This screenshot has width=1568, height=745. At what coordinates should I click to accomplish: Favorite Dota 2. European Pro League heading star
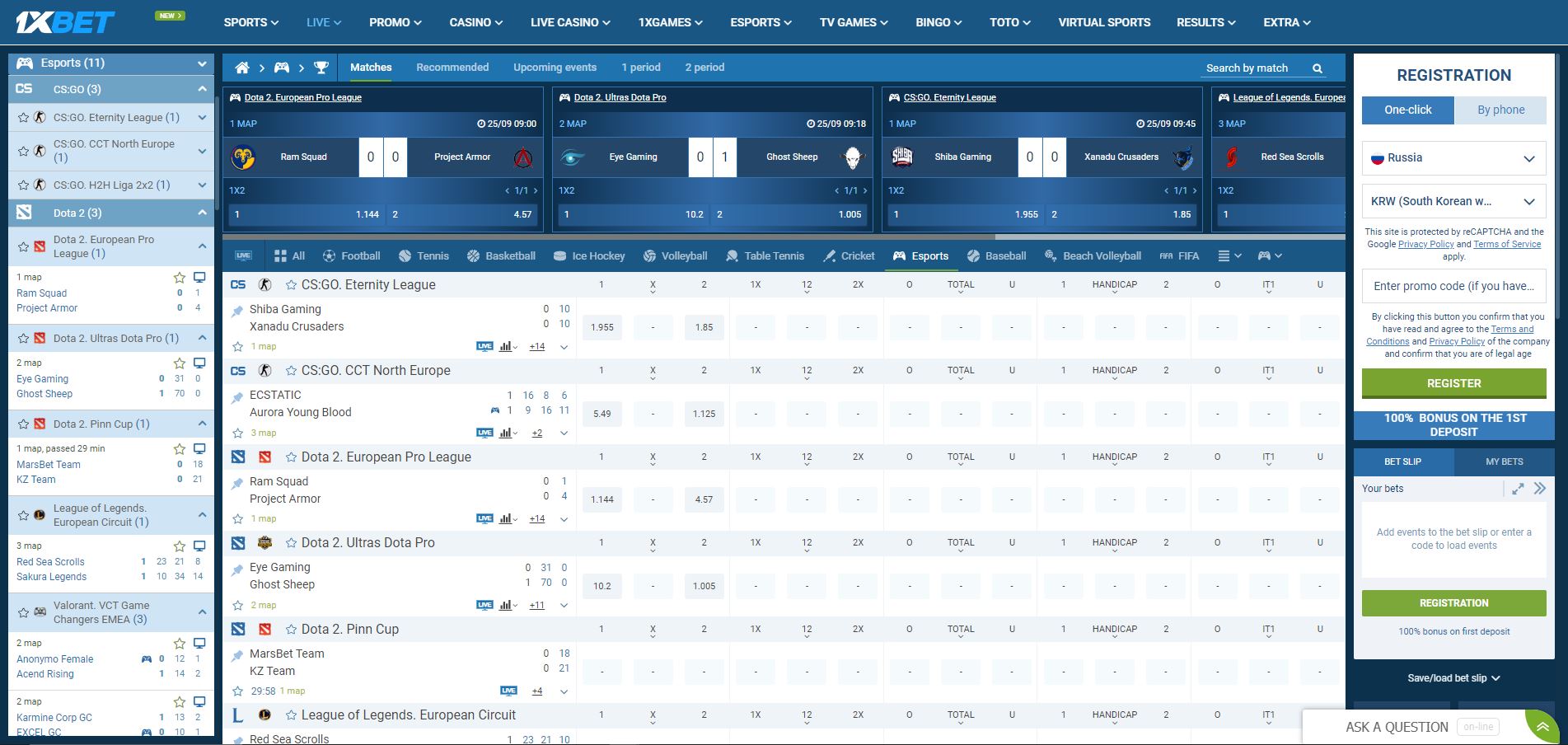291,457
